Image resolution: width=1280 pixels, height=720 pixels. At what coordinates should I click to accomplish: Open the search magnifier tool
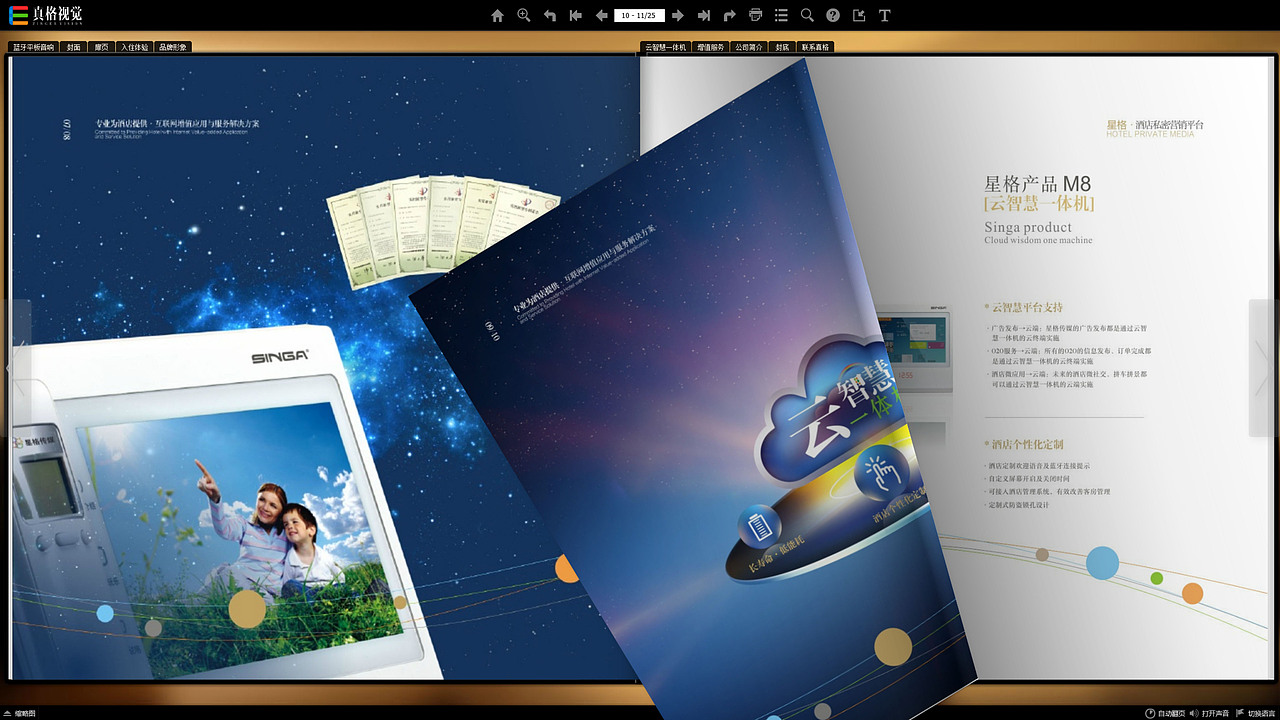point(807,15)
